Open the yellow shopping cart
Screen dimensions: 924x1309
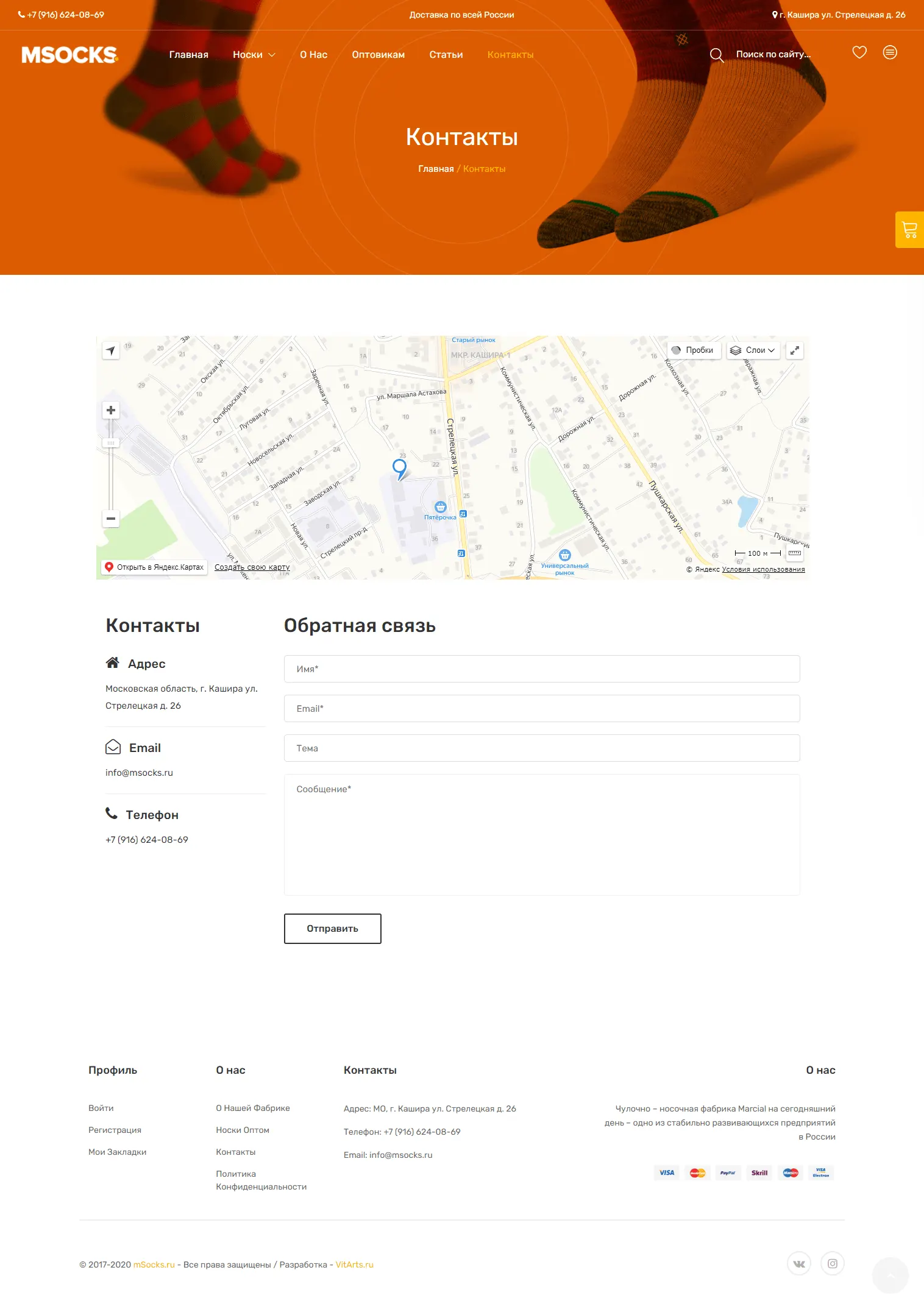(x=909, y=230)
